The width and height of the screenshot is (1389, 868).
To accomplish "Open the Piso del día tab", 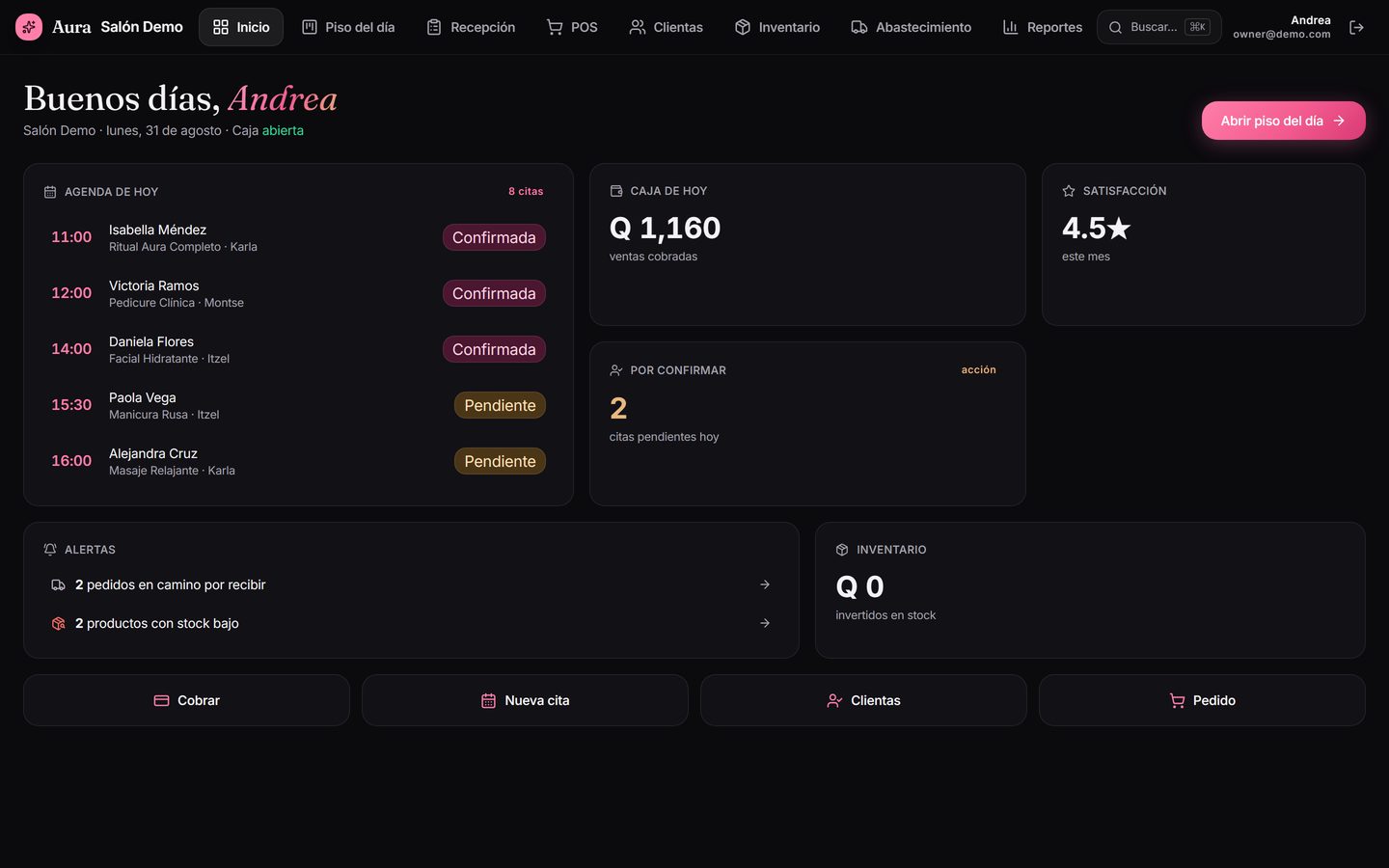I will tap(348, 27).
